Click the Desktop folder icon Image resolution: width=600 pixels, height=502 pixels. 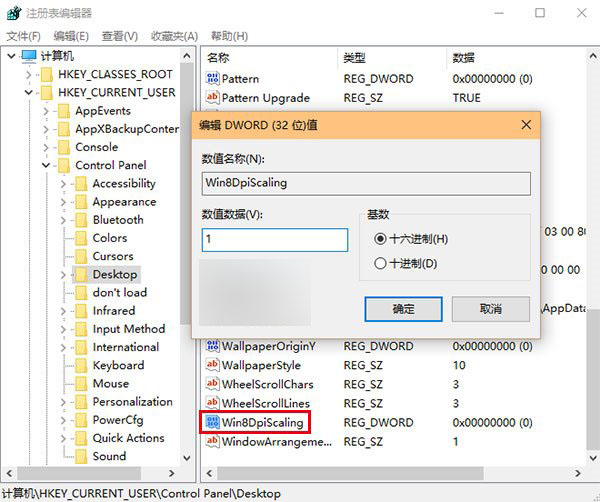click(81, 274)
